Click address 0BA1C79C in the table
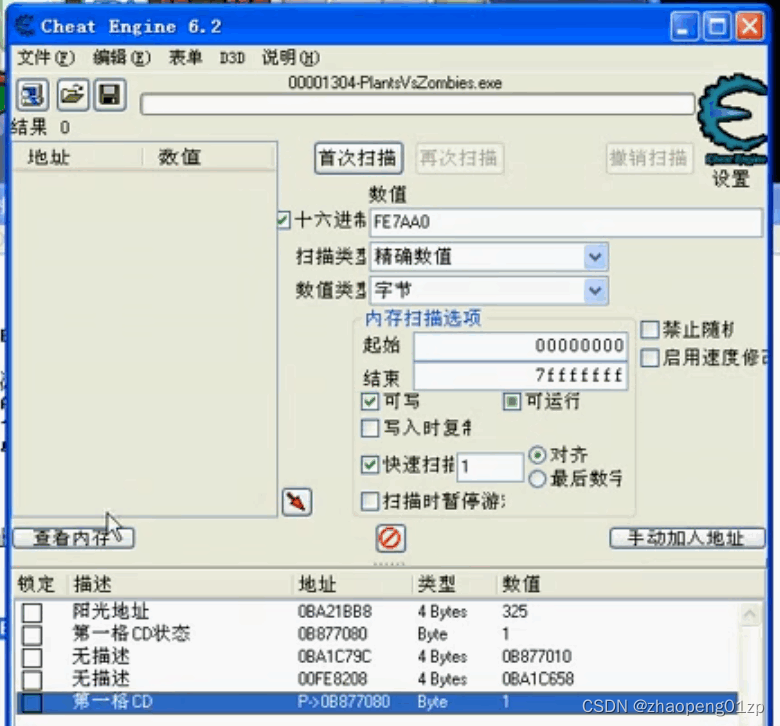The height and width of the screenshot is (726, 780). [334, 656]
